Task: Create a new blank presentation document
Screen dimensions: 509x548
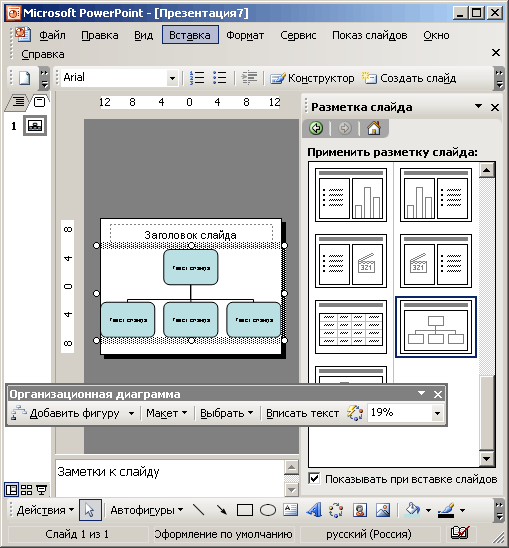Action: click(x=24, y=78)
